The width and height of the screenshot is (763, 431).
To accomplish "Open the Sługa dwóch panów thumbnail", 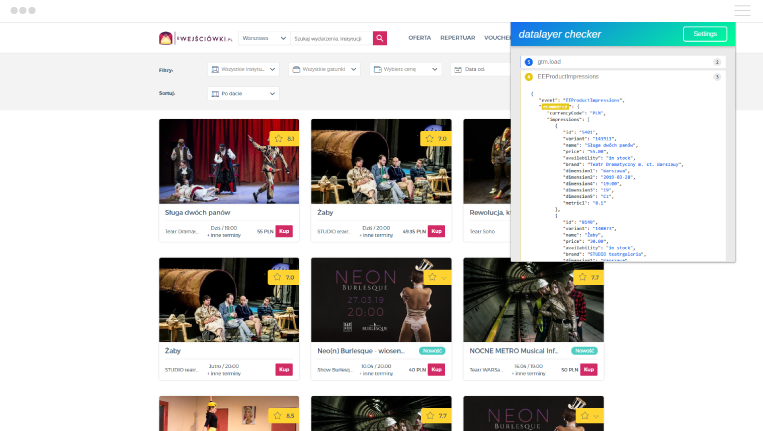I will point(229,161).
